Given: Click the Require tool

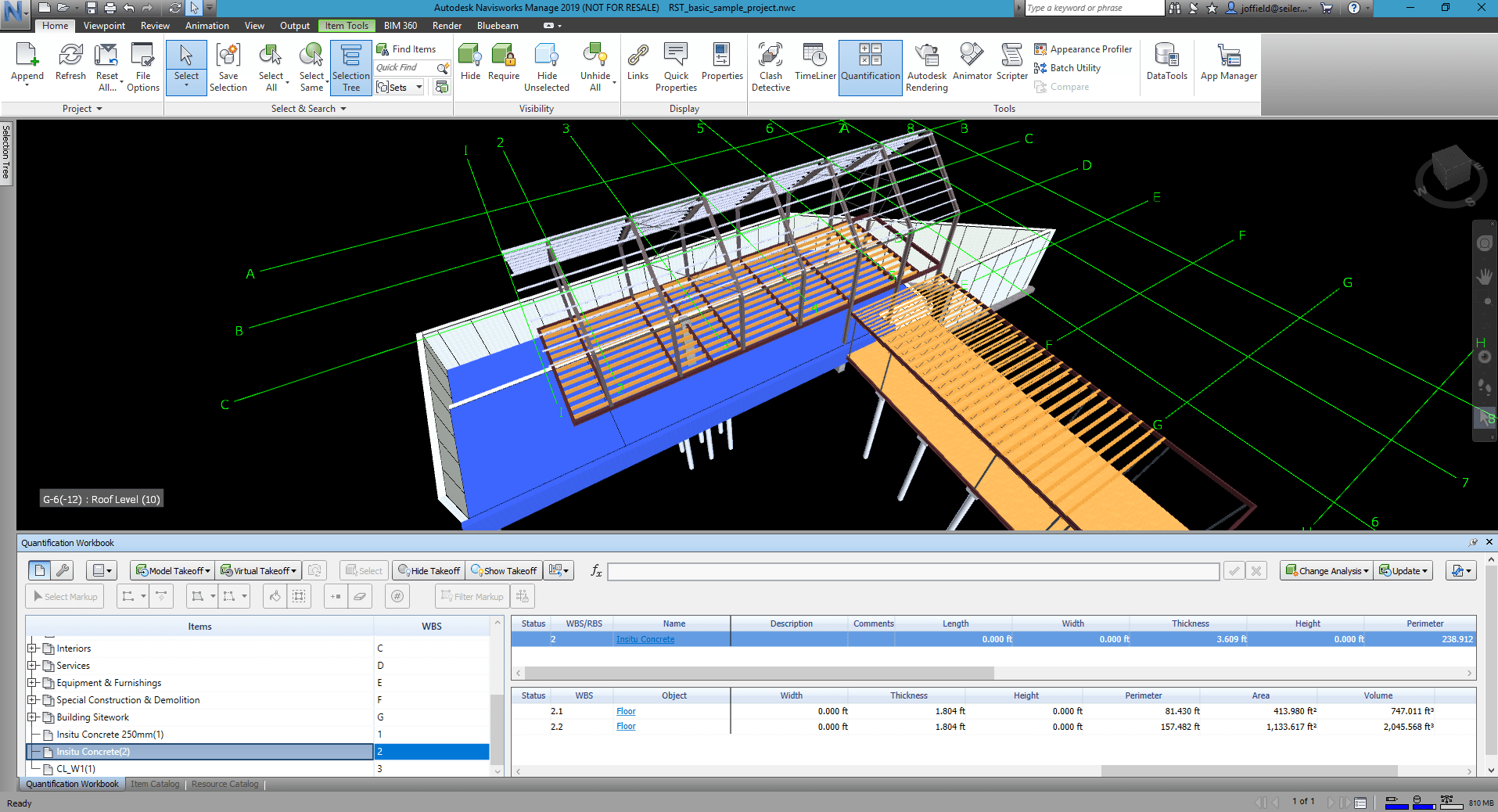Looking at the screenshot, I should coord(504,63).
